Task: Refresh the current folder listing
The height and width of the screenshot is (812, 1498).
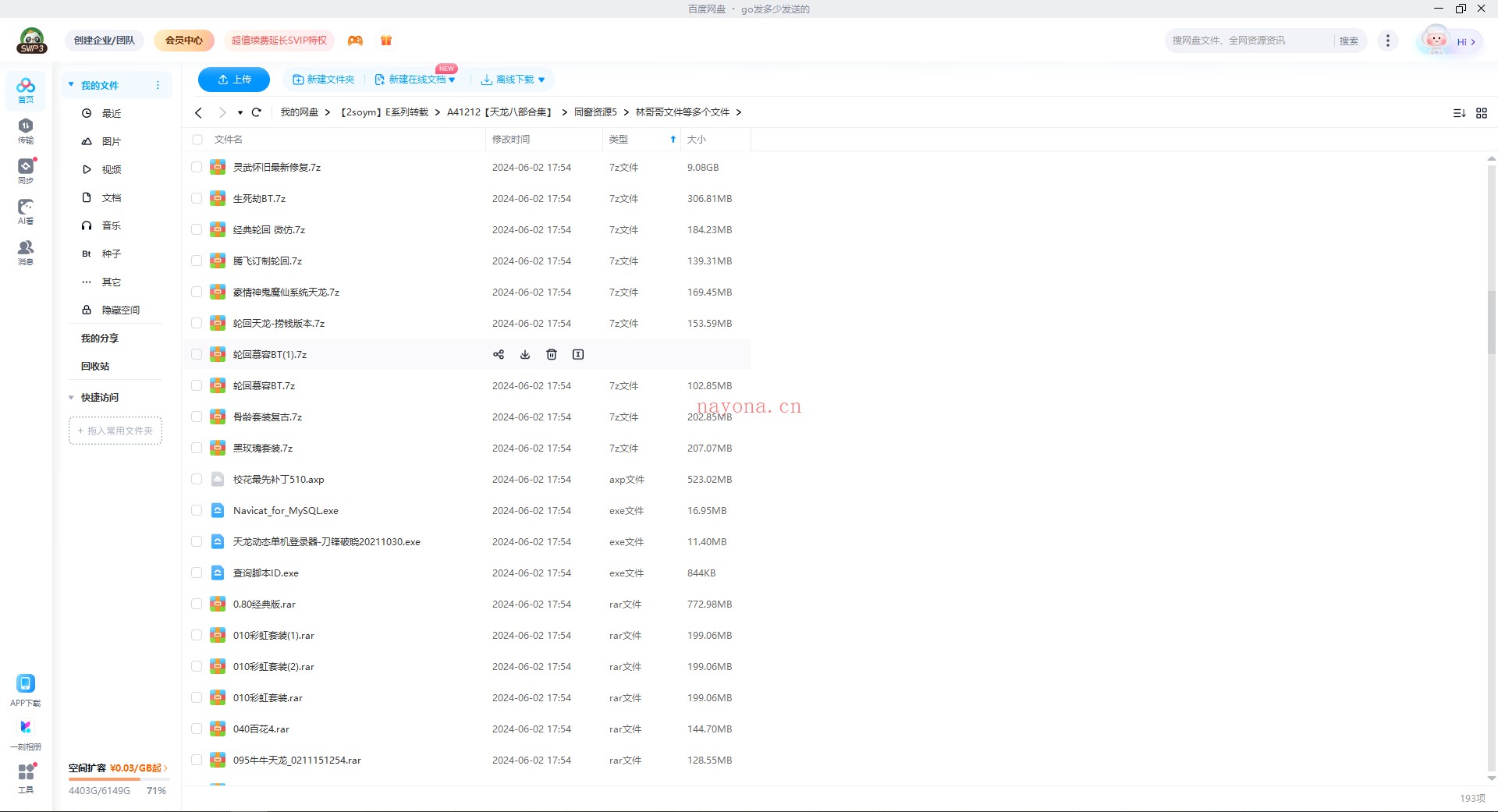Action: click(x=256, y=112)
